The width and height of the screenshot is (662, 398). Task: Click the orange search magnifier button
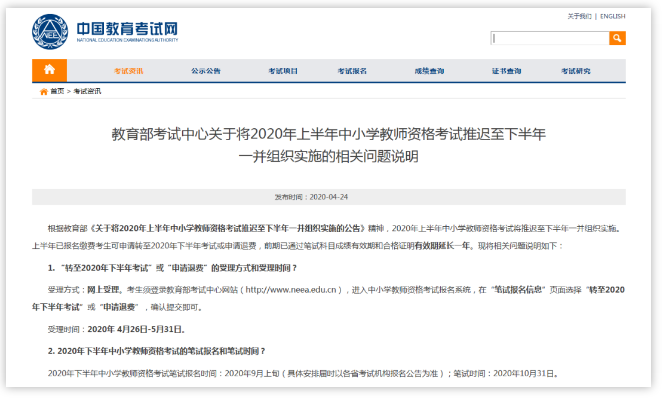617,38
